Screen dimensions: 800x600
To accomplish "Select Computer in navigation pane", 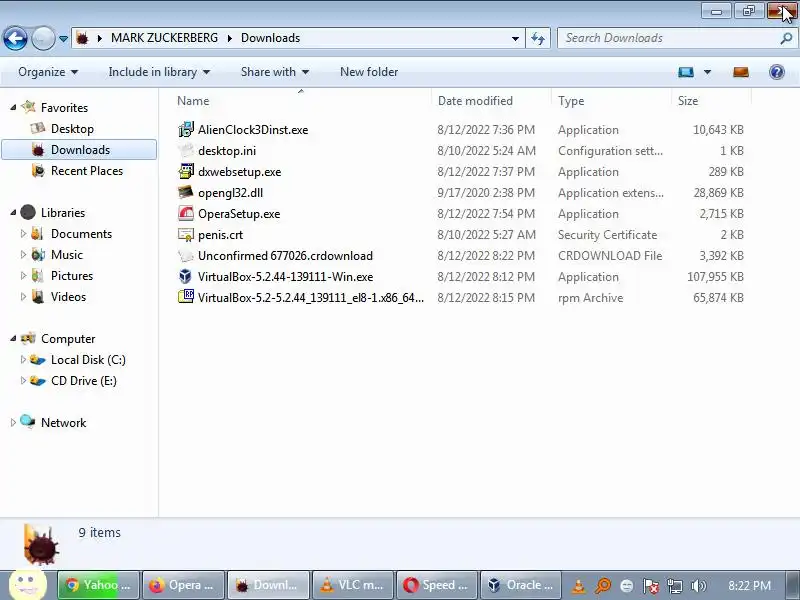I will tap(68, 339).
